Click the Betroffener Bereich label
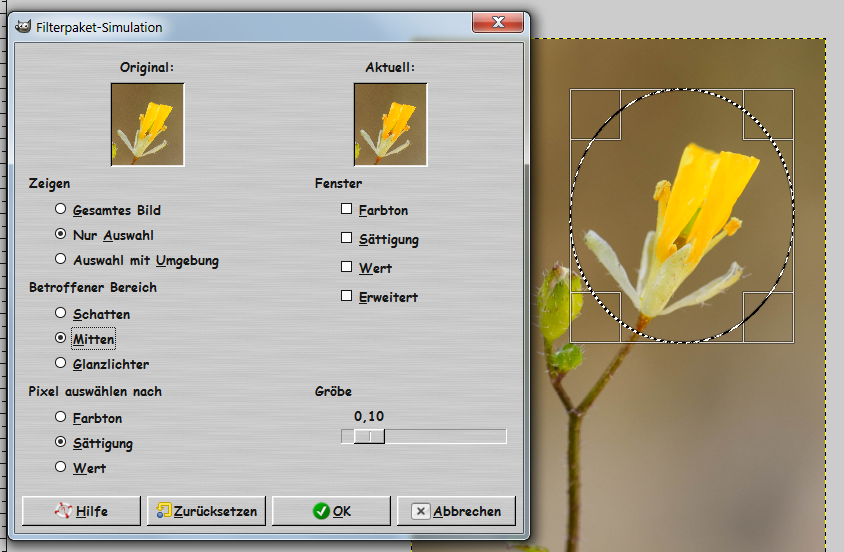The width and height of the screenshot is (844, 552). pos(93,287)
